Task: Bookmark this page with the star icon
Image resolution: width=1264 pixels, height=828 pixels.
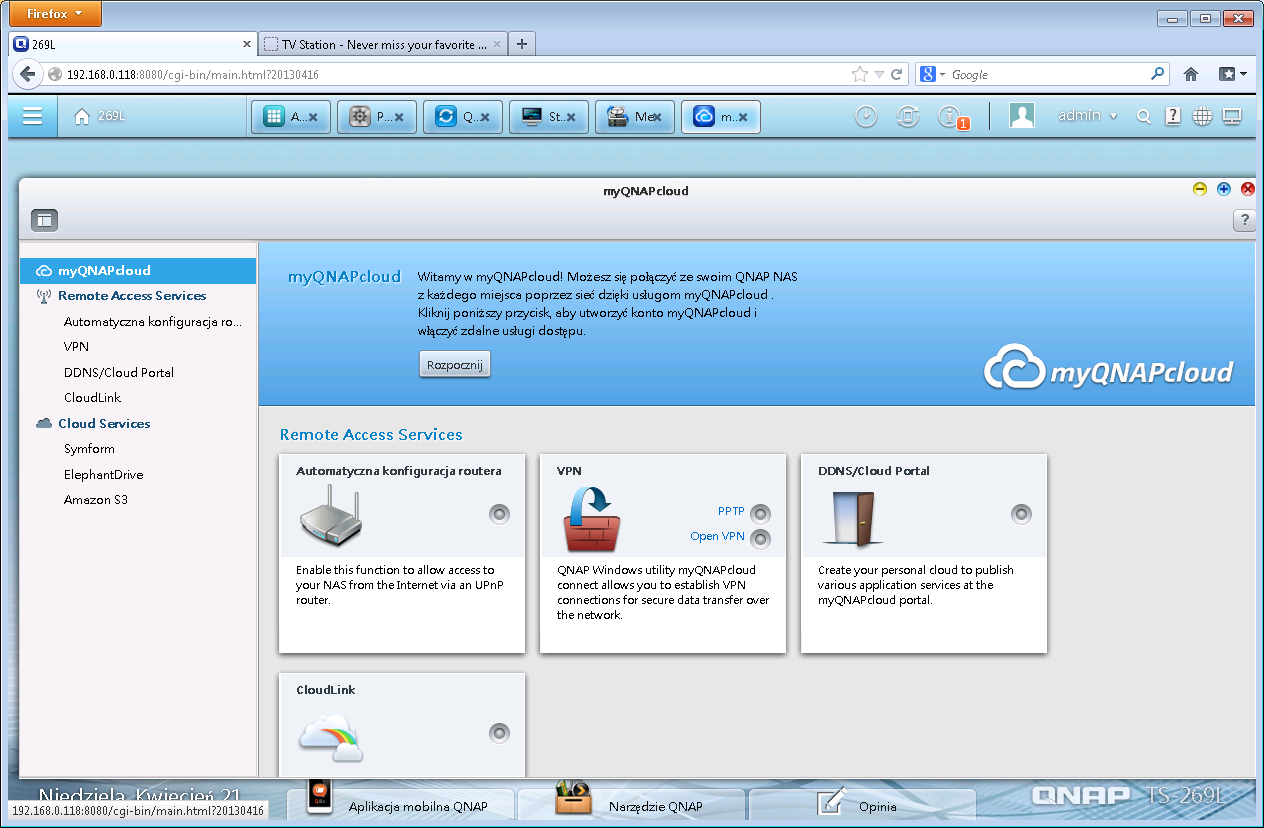Action: (860, 74)
